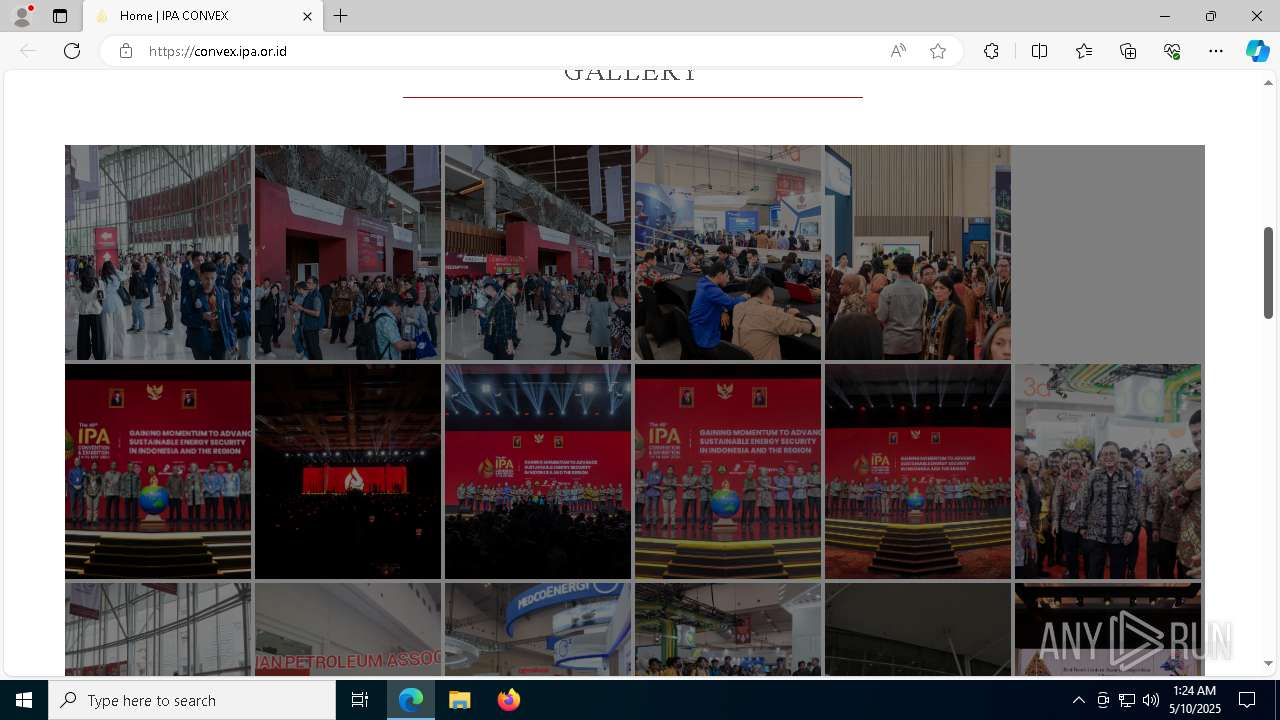Screen dimensions: 1280x720
Task: Toggle split screen icon
Action: 1039,51
